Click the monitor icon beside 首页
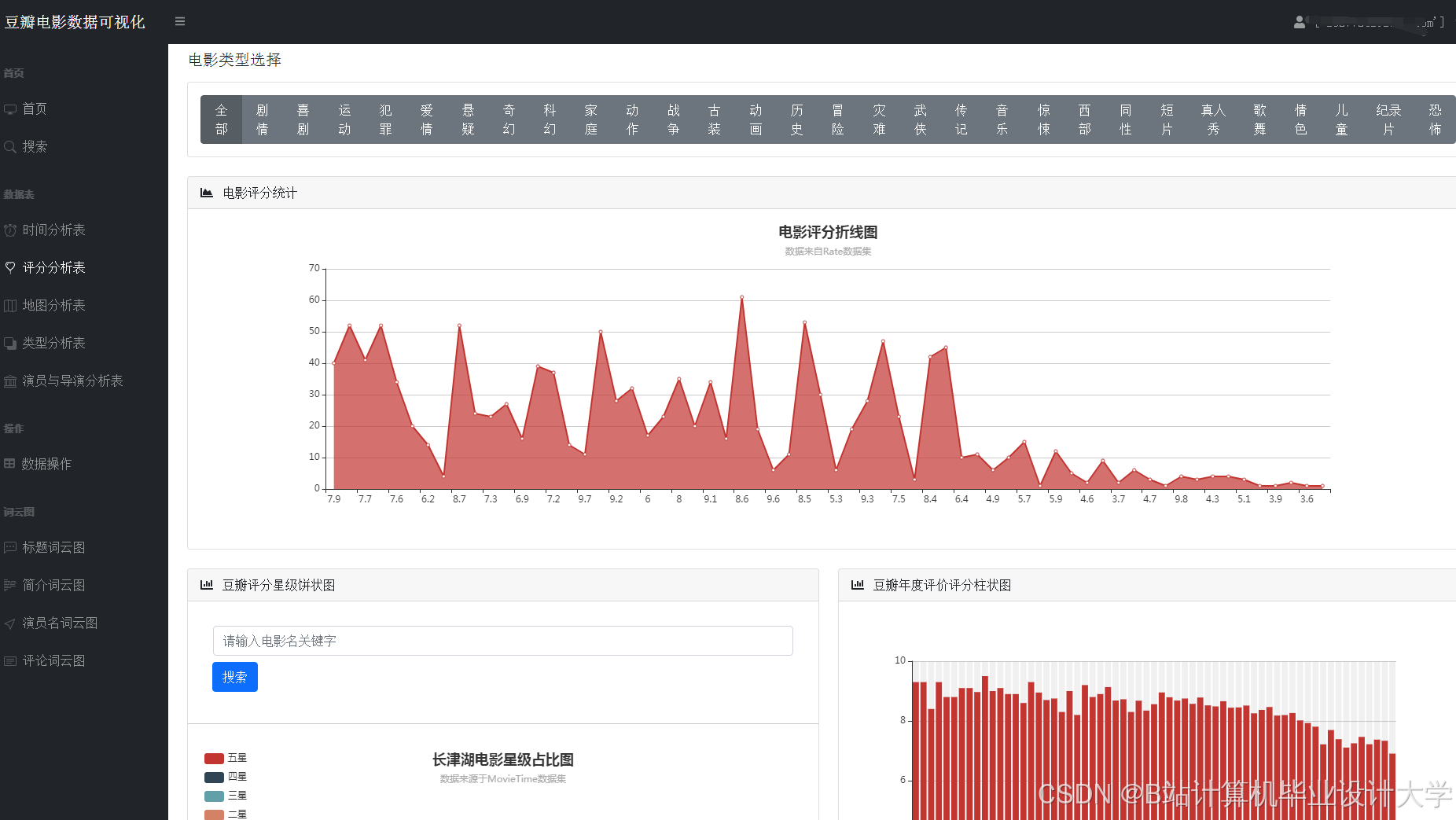The height and width of the screenshot is (820, 1456). 10,109
